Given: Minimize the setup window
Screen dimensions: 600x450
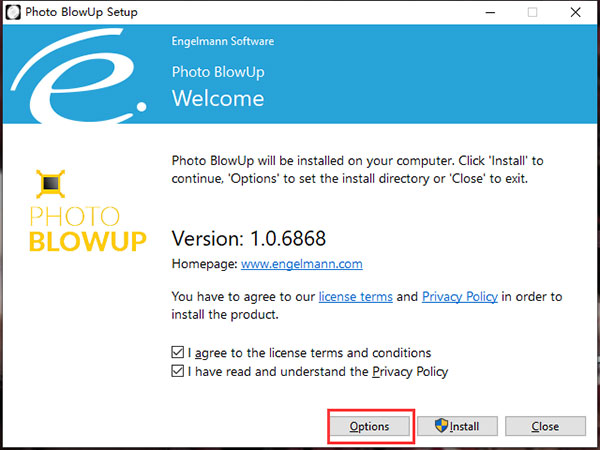Looking at the screenshot, I should (x=488, y=12).
